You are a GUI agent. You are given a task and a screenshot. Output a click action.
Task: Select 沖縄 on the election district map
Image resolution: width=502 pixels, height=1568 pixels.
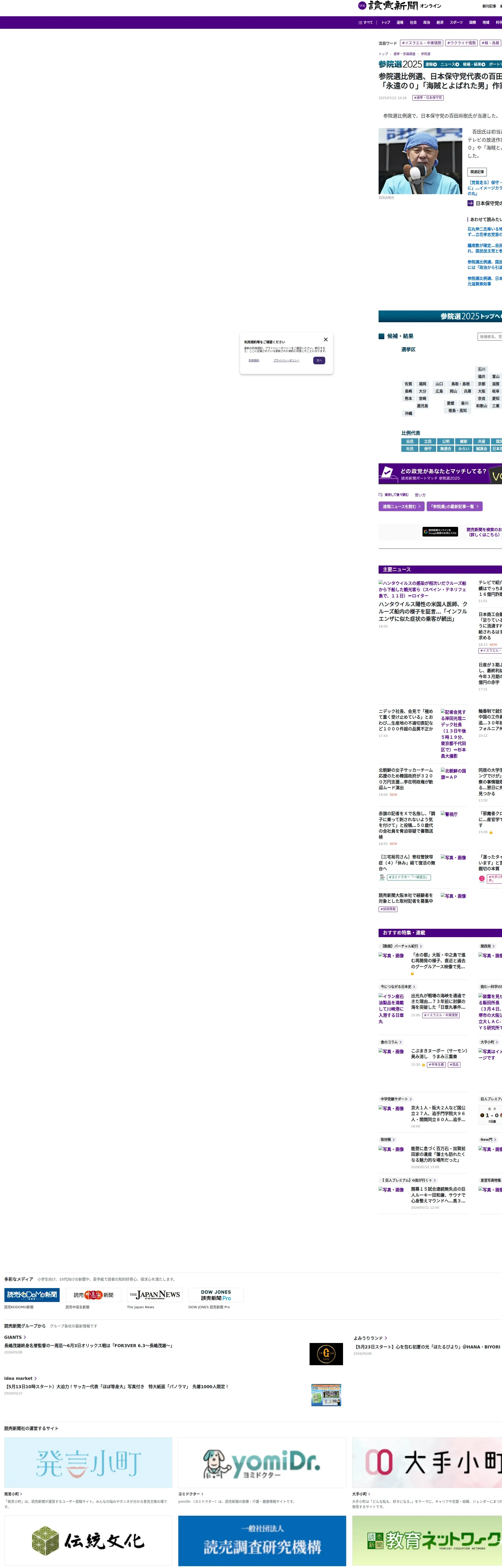408,413
